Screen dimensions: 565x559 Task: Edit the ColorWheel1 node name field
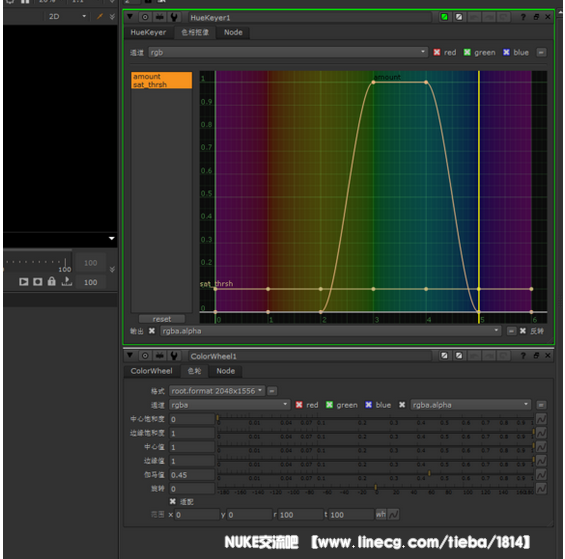310,356
